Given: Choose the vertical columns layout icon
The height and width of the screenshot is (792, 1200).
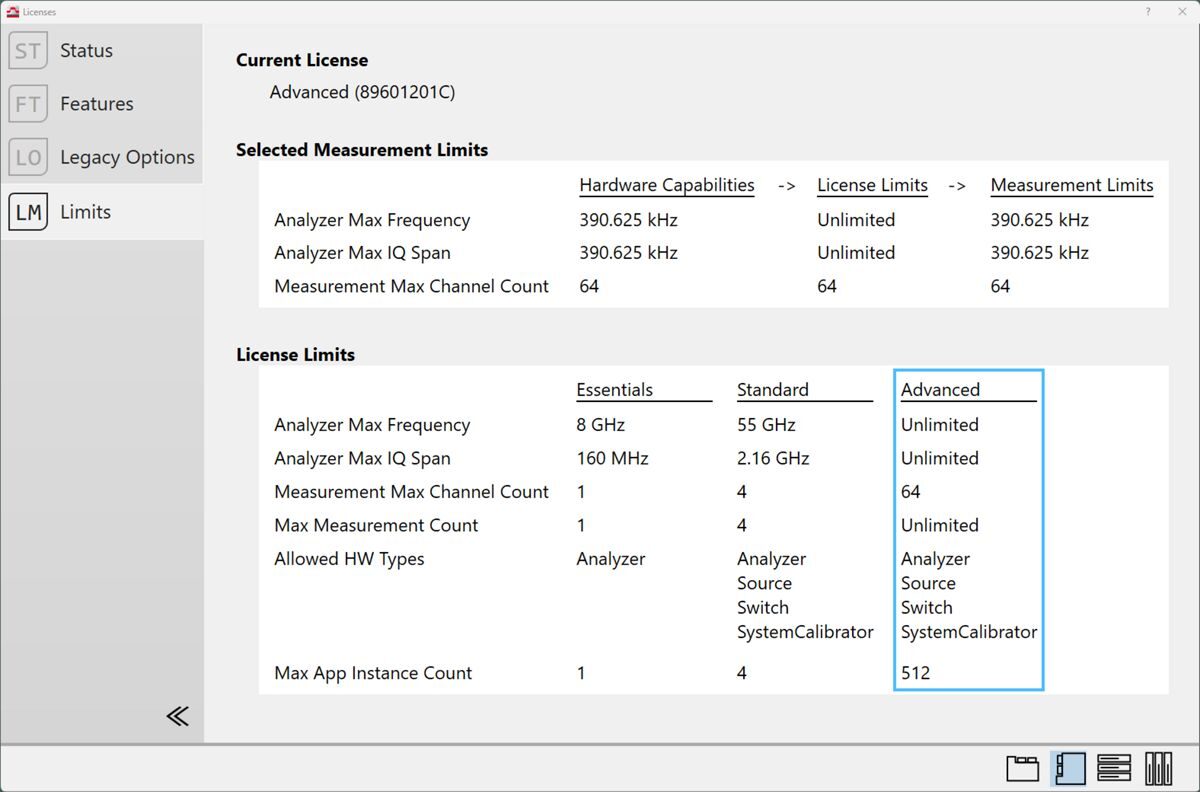Looking at the screenshot, I should (x=1159, y=768).
